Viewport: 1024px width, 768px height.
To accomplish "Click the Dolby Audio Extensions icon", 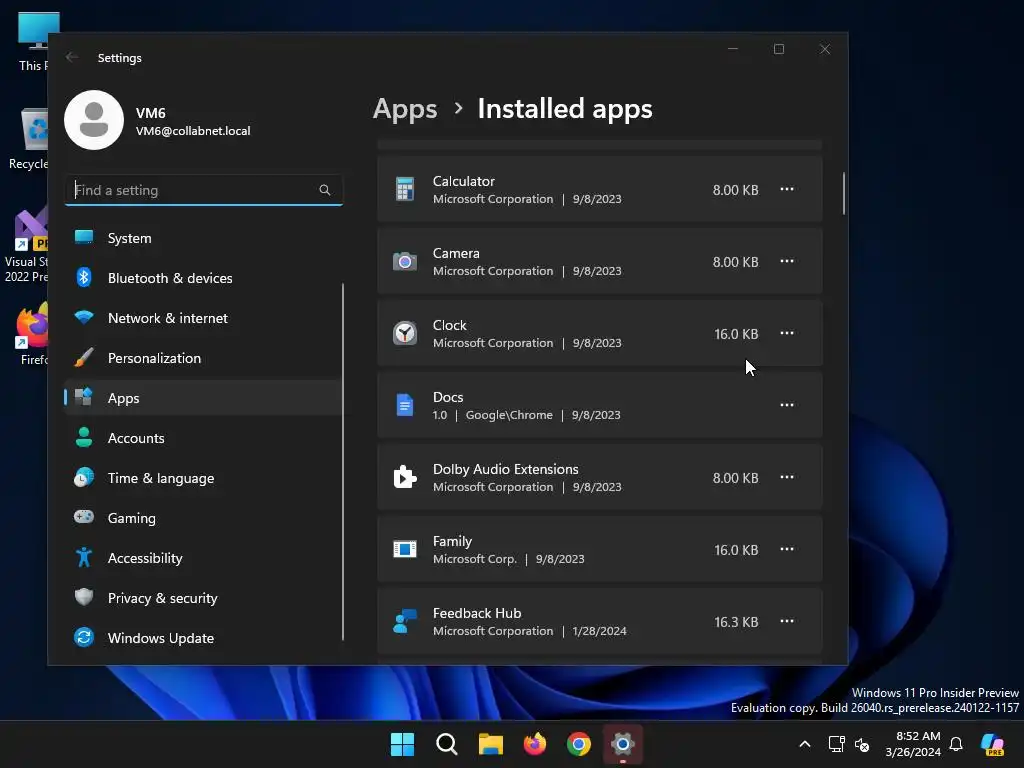I will coord(405,477).
